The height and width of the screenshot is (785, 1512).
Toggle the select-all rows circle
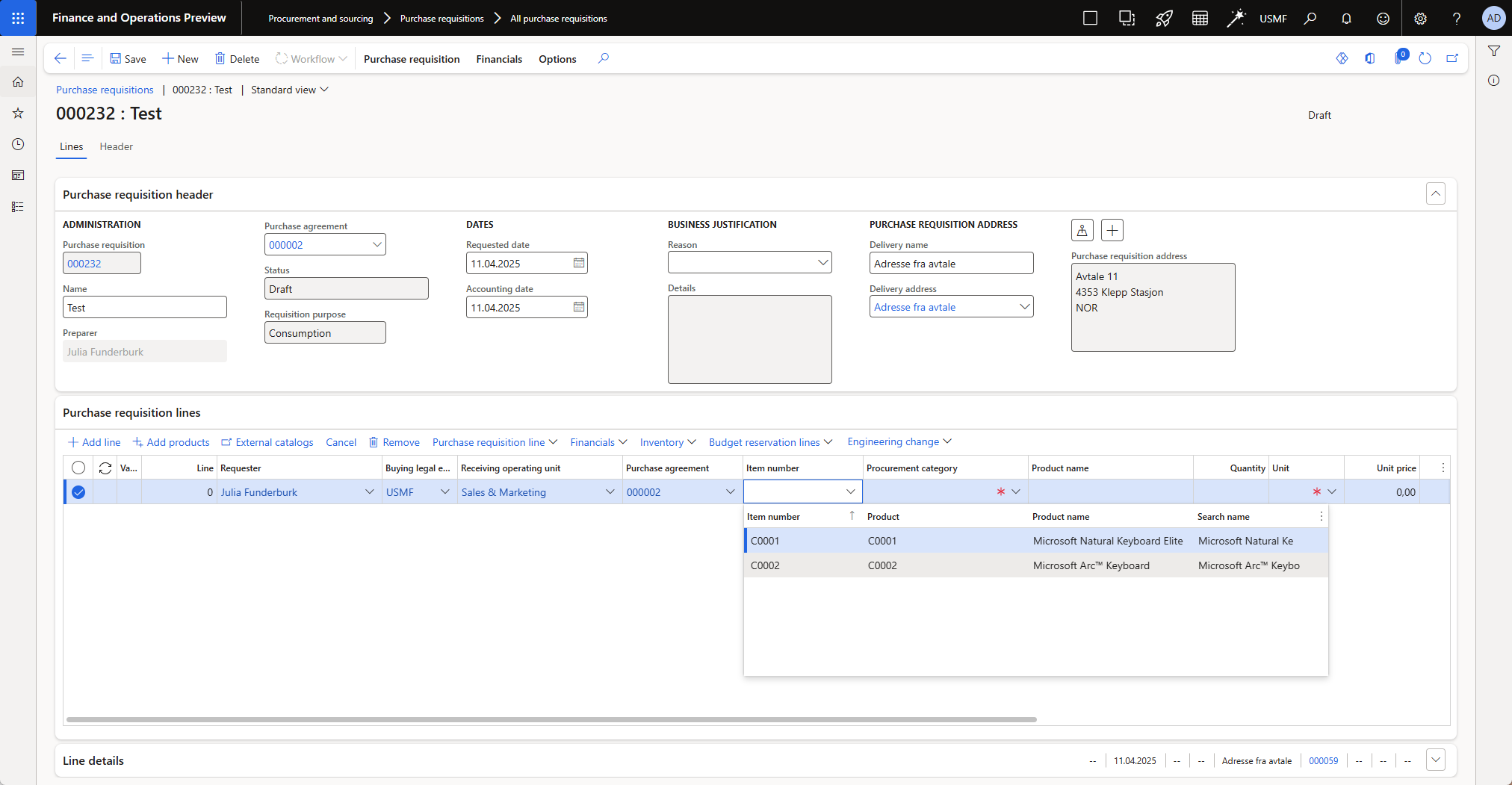tap(78, 468)
